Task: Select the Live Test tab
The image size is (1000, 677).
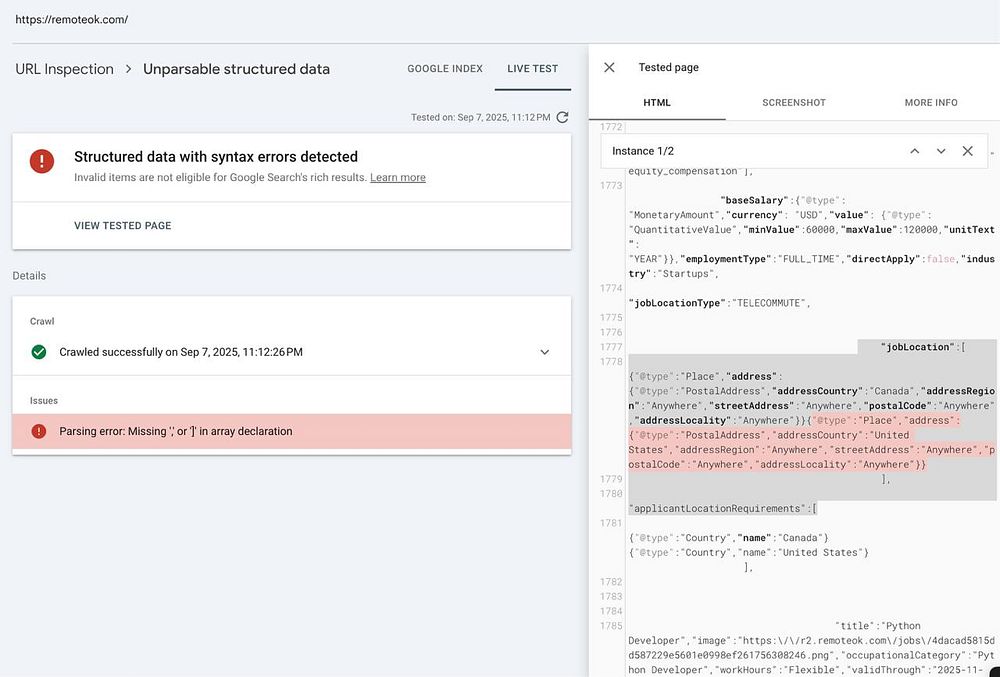Action: point(532,69)
